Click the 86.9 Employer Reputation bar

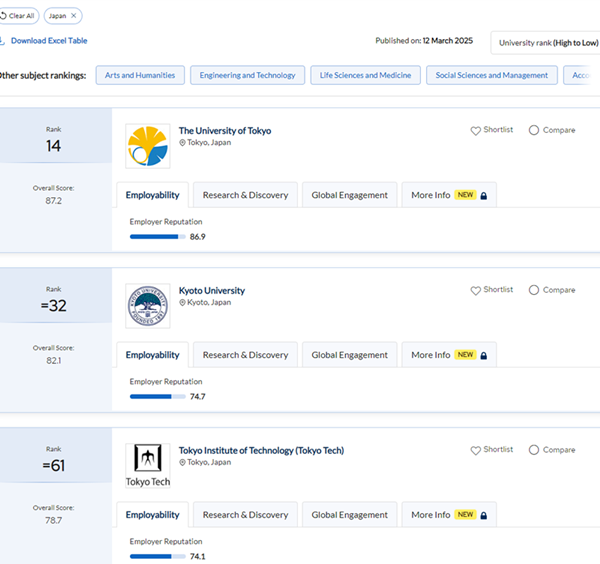coord(158,237)
